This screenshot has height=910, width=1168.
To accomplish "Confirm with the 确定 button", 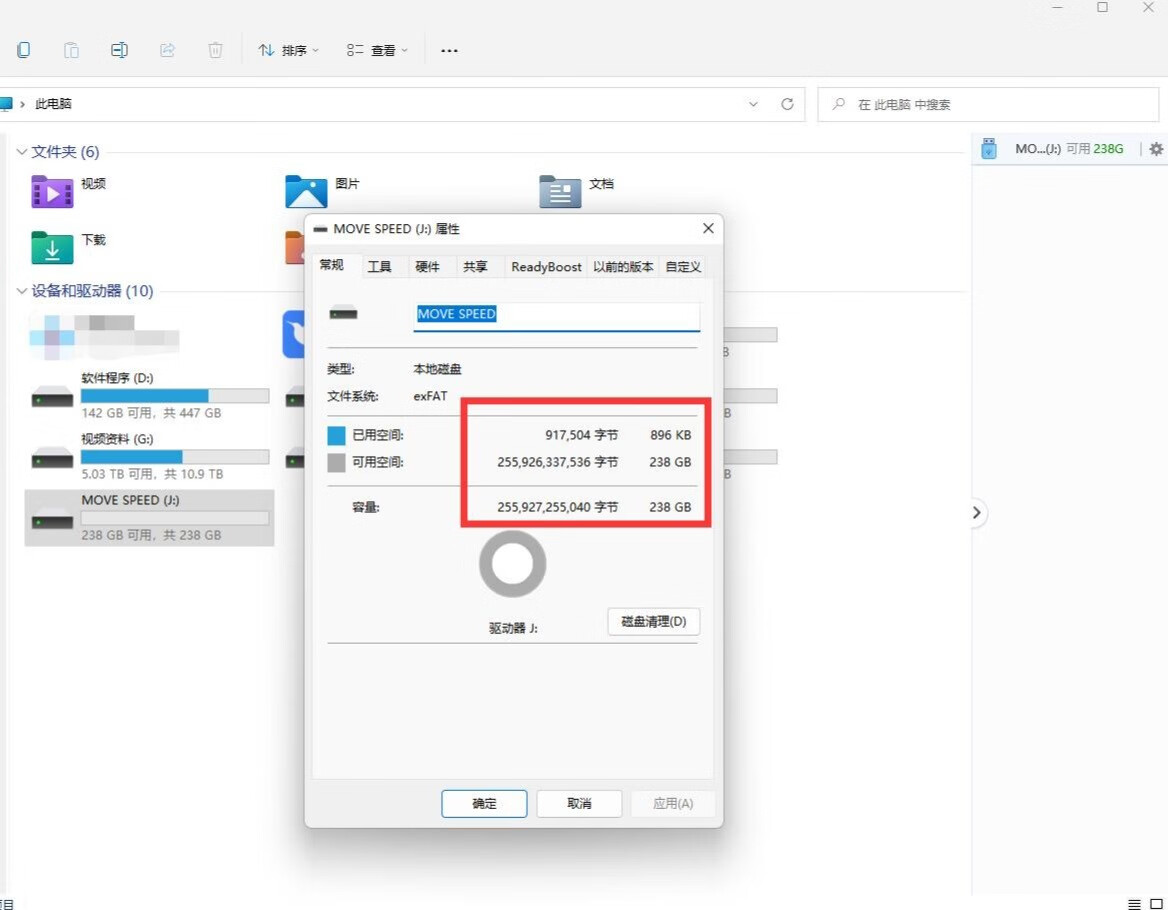I will tap(484, 804).
